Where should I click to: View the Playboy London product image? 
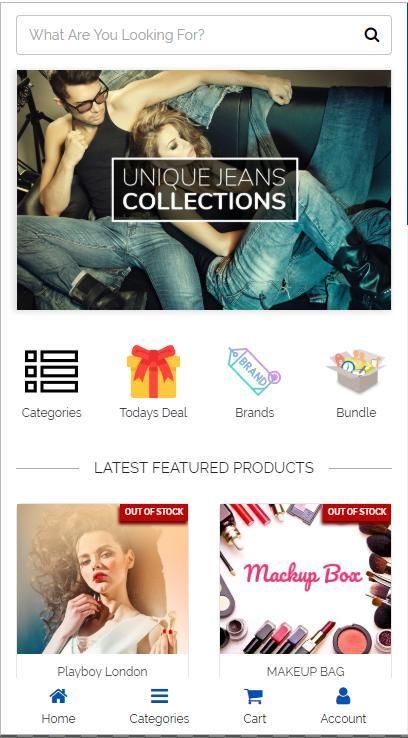pos(103,579)
